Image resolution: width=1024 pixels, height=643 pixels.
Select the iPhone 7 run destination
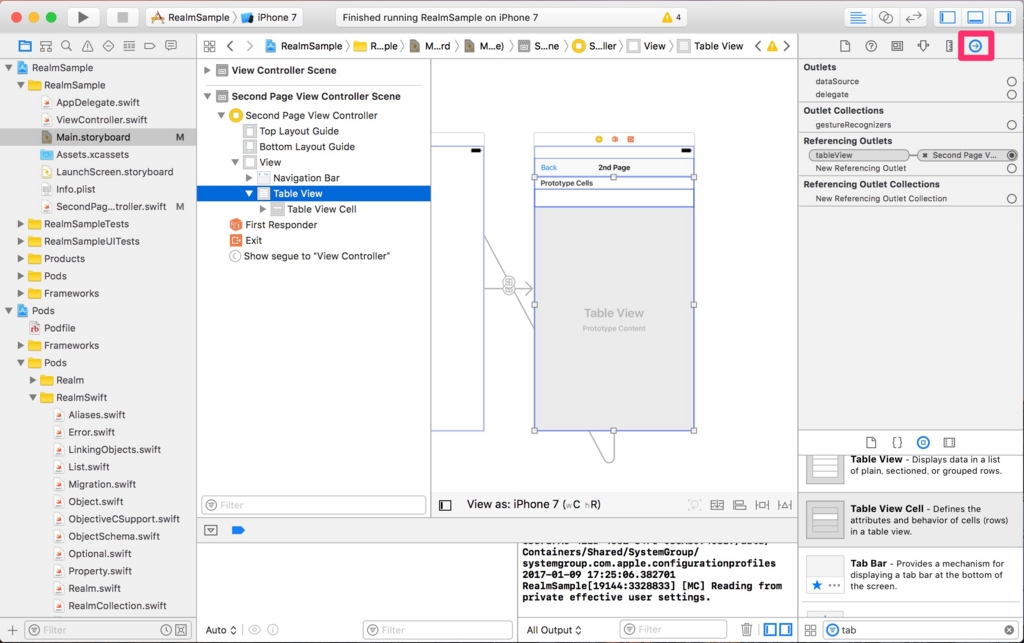pyautogui.click(x=270, y=18)
